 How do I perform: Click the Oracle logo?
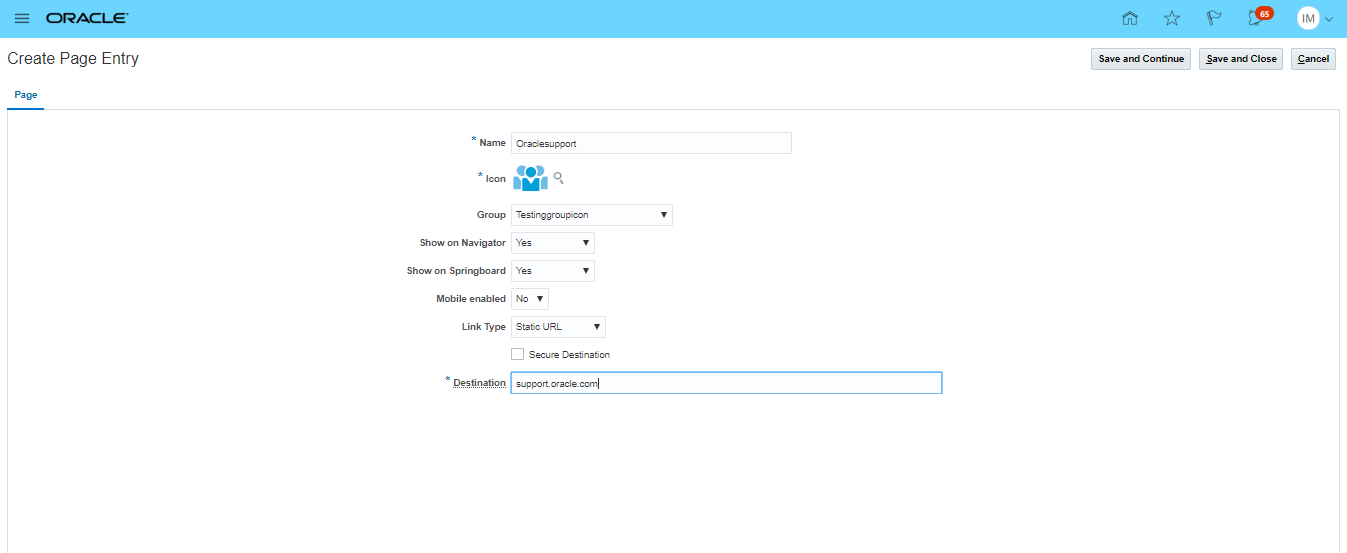tap(87, 19)
